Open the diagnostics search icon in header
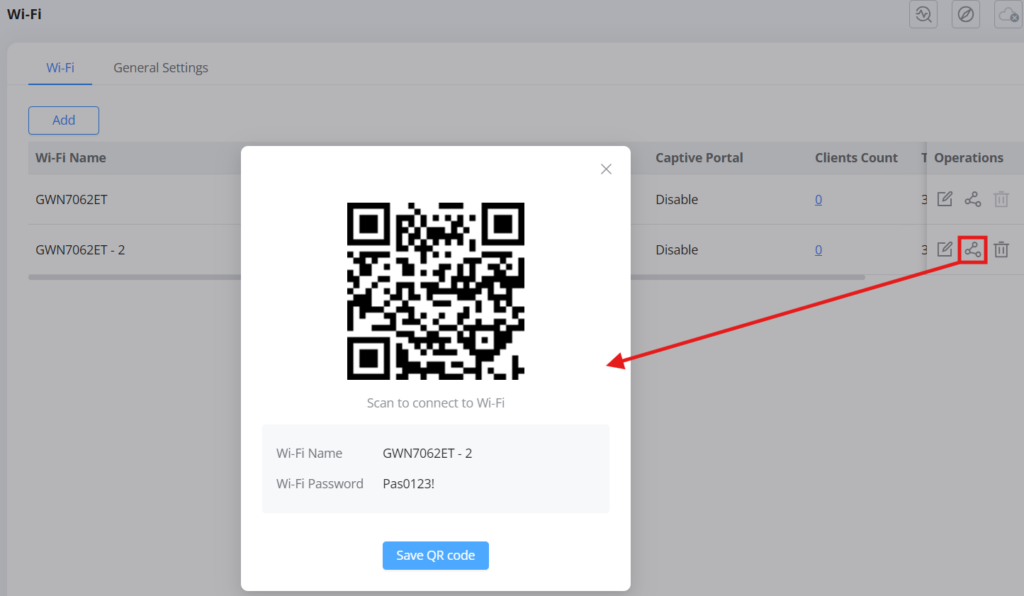Image resolution: width=1024 pixels, height=596 pixels. [923, 14]
